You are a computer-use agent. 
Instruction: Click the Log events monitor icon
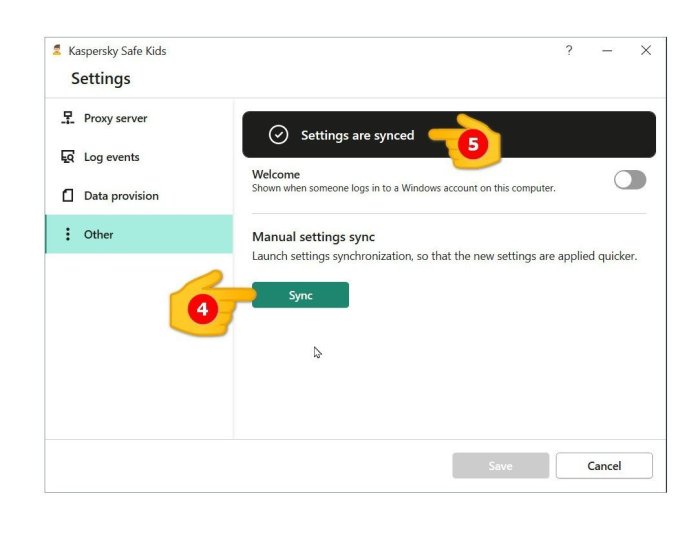[x=67, y=157]
